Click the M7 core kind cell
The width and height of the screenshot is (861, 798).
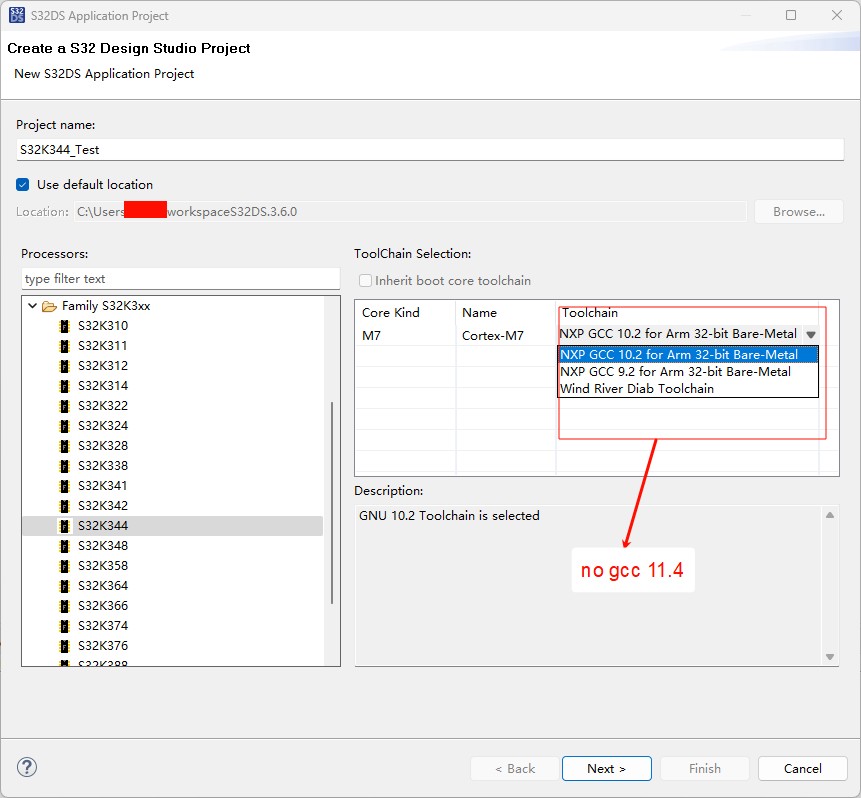[405, 335]
